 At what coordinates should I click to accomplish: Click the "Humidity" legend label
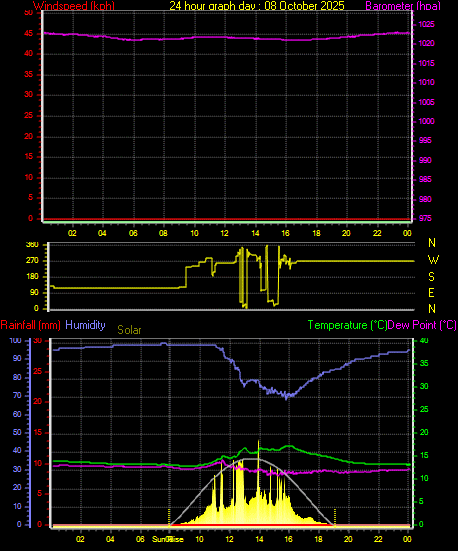[x=85, y=325]
